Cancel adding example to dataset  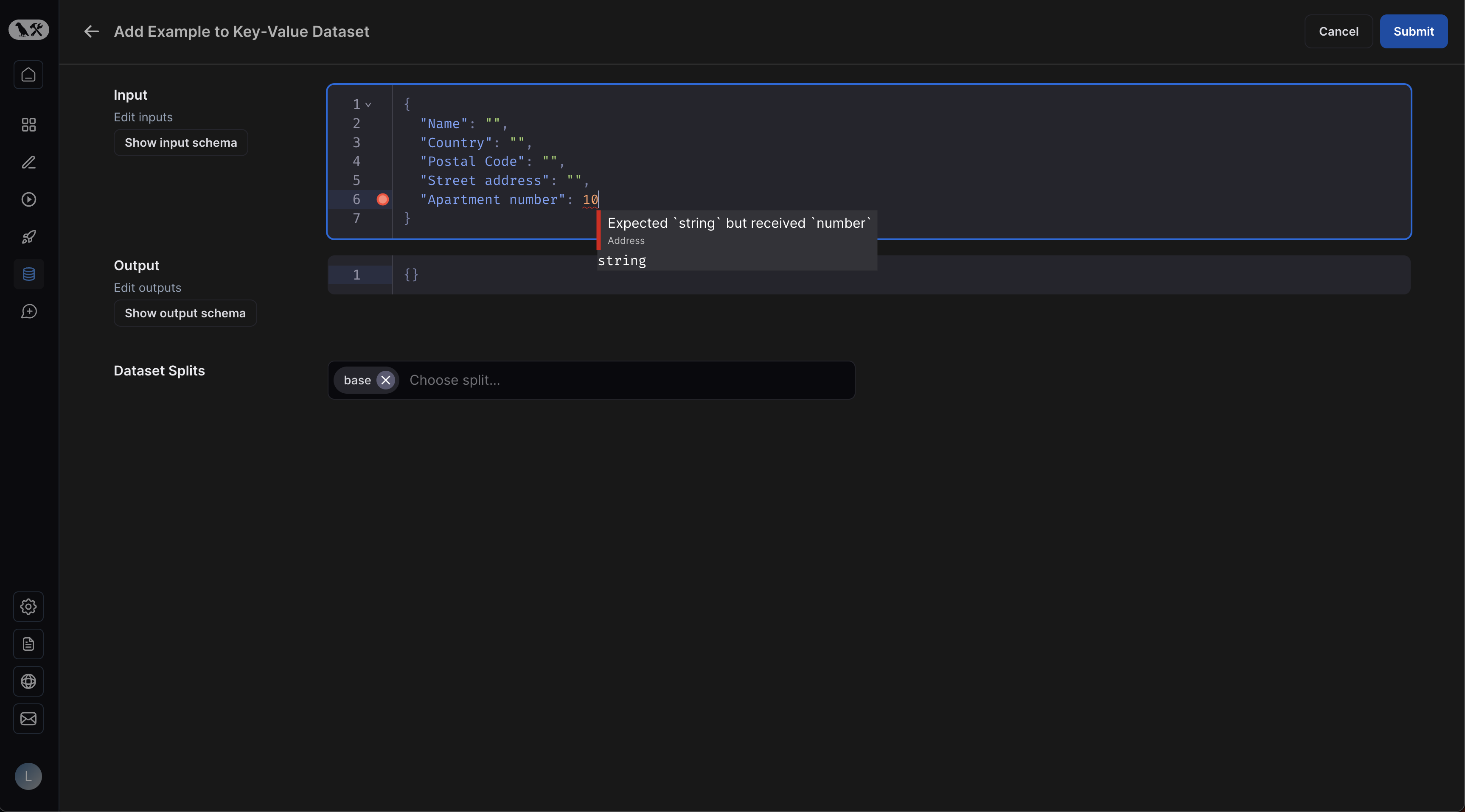pos(1339,31)
